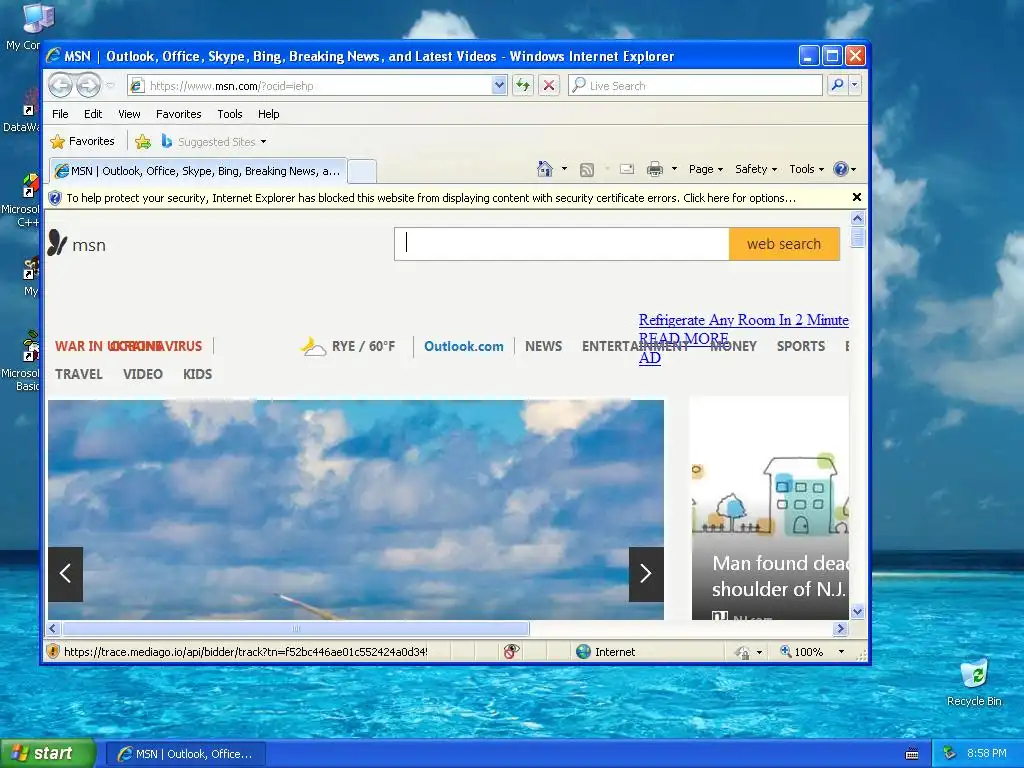1024x768 pixels.
Task: Click the horizontal scrollbar right arrow
Action: pyautogui.click(x=840, y=628)
